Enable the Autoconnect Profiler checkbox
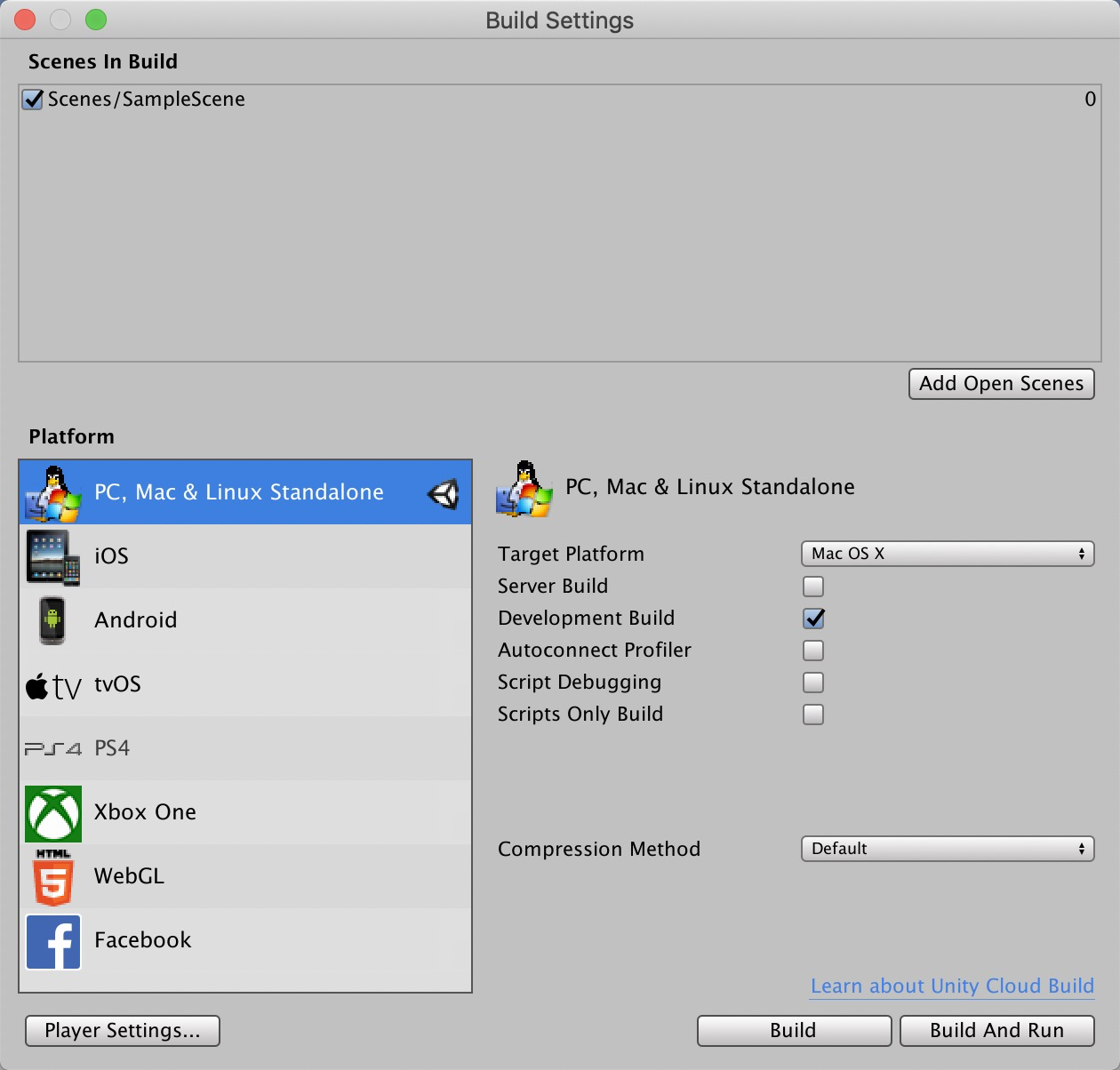Image resolution: width=1120 pixels, height=1070 pixels. (813, 651)
